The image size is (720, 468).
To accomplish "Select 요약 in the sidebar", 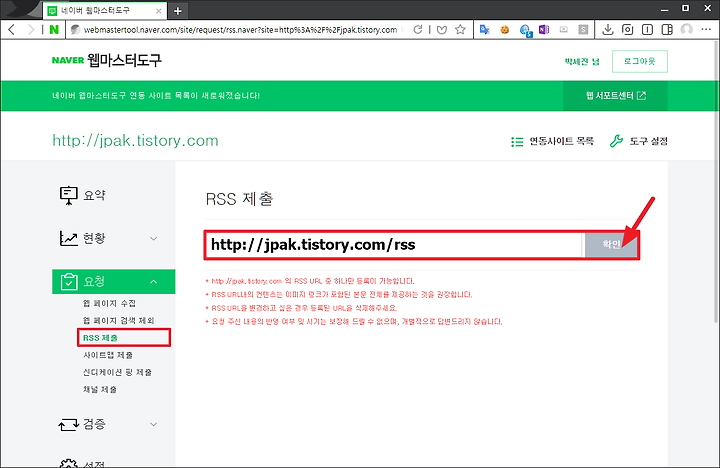I will pos(83,195).
